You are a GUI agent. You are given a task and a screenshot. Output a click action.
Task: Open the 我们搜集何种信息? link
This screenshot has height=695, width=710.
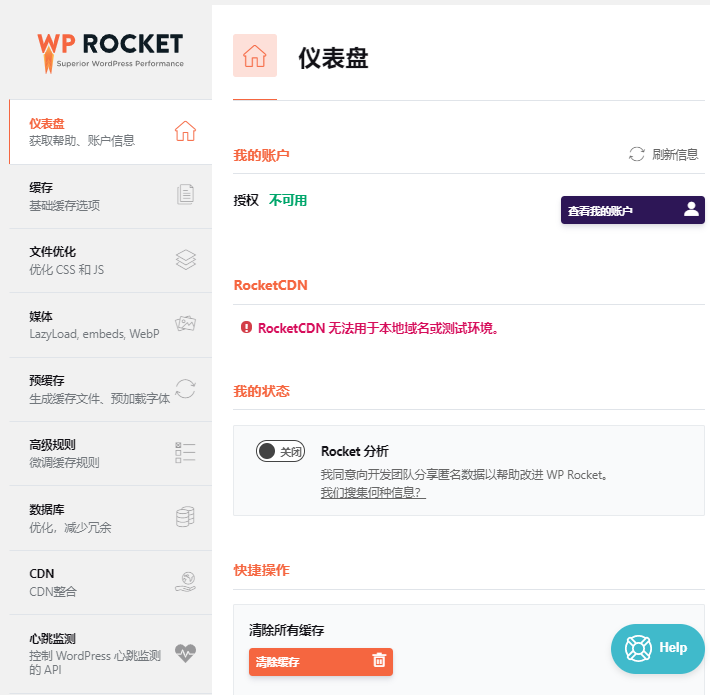pyautogui.click(x=373, y=493)
